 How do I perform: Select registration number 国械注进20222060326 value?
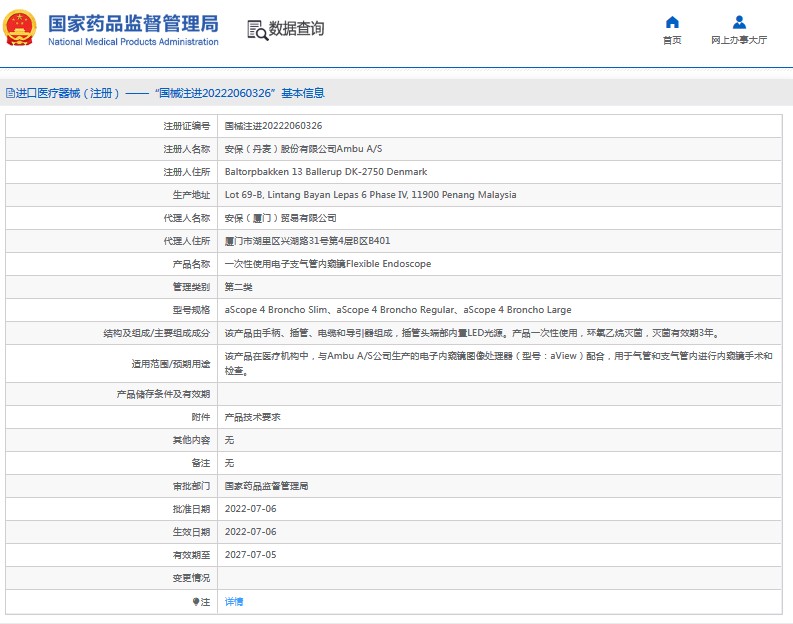pyautogui.click(x=273, y=126)
